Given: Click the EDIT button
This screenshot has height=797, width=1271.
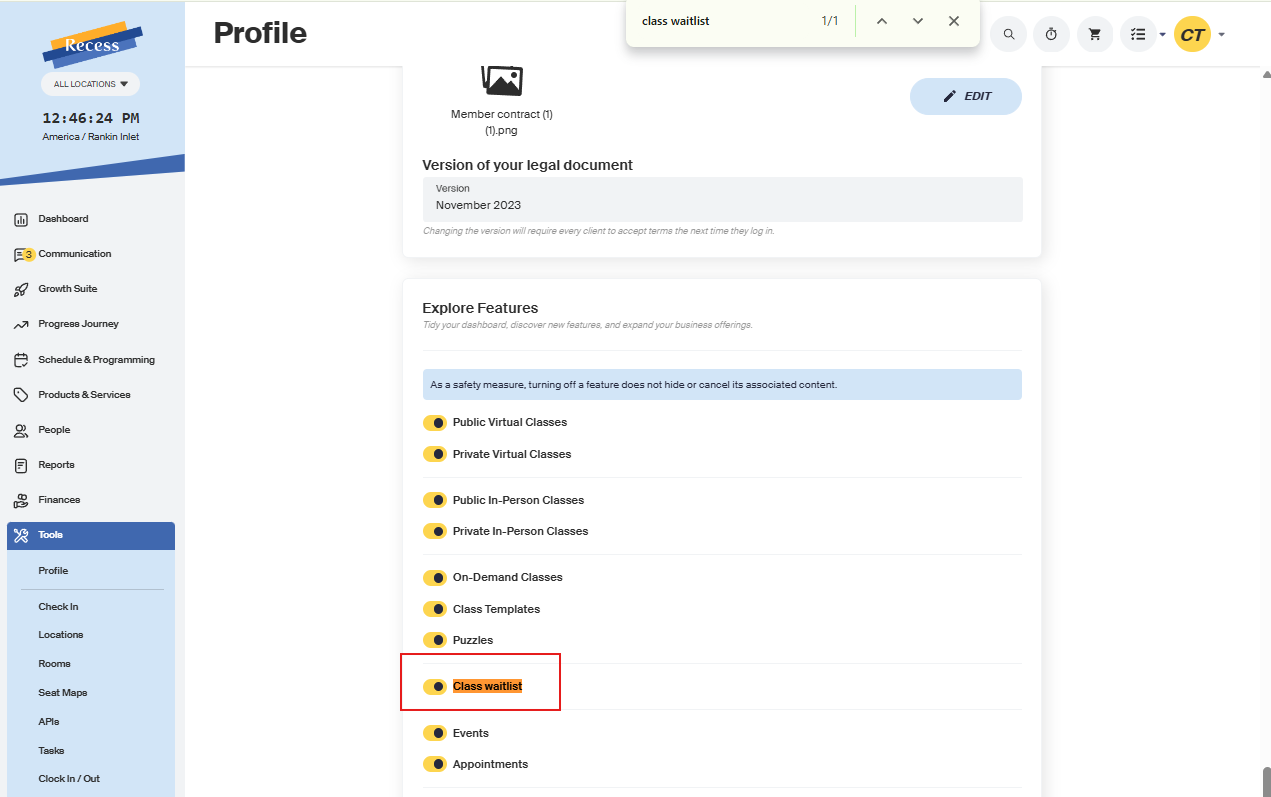Looking at the screenshot, I should coord(966,96).
